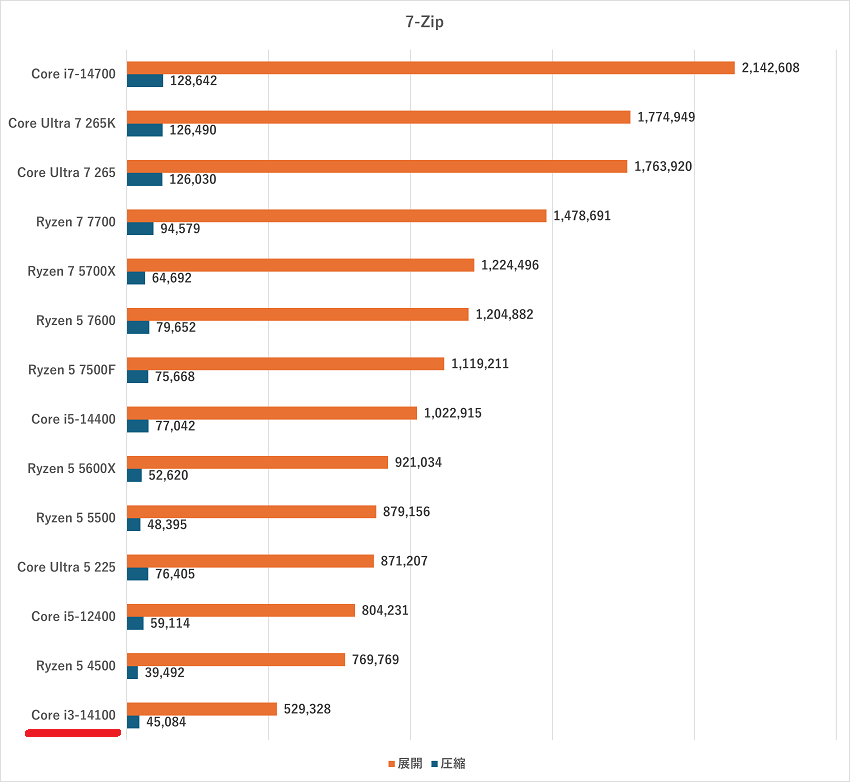Select the Core i7-14700 blue compression bar
The width and height of the screenshot is (850, 782).
145,81
